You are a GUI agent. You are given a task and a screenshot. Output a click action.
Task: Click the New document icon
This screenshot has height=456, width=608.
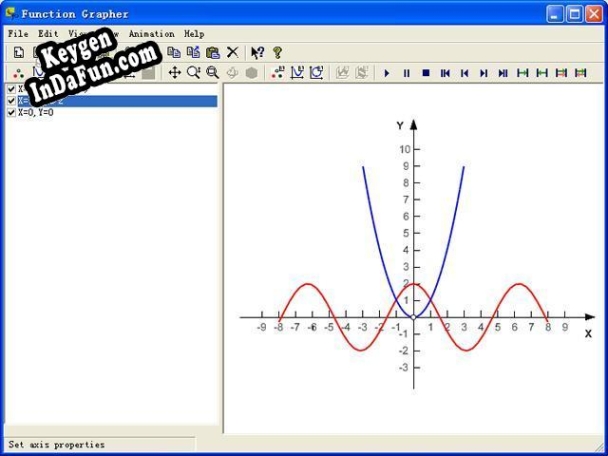pos(19,52)
